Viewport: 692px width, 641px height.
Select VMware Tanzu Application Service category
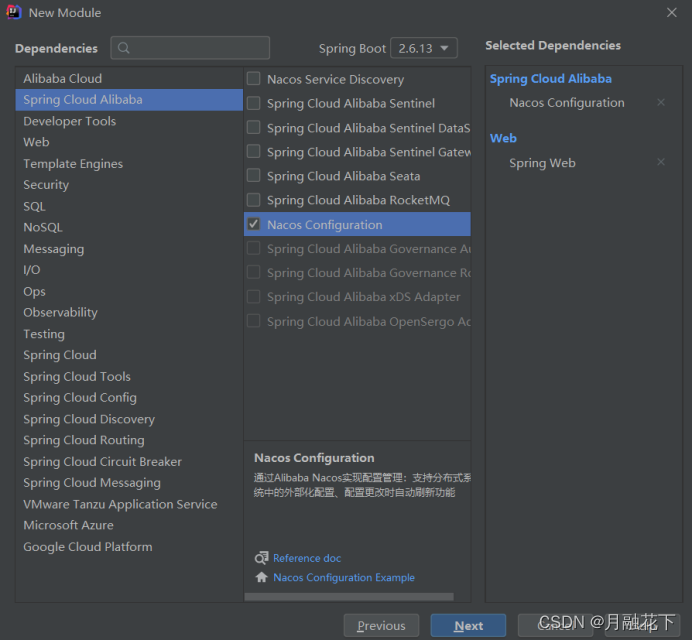pos(129,504)
